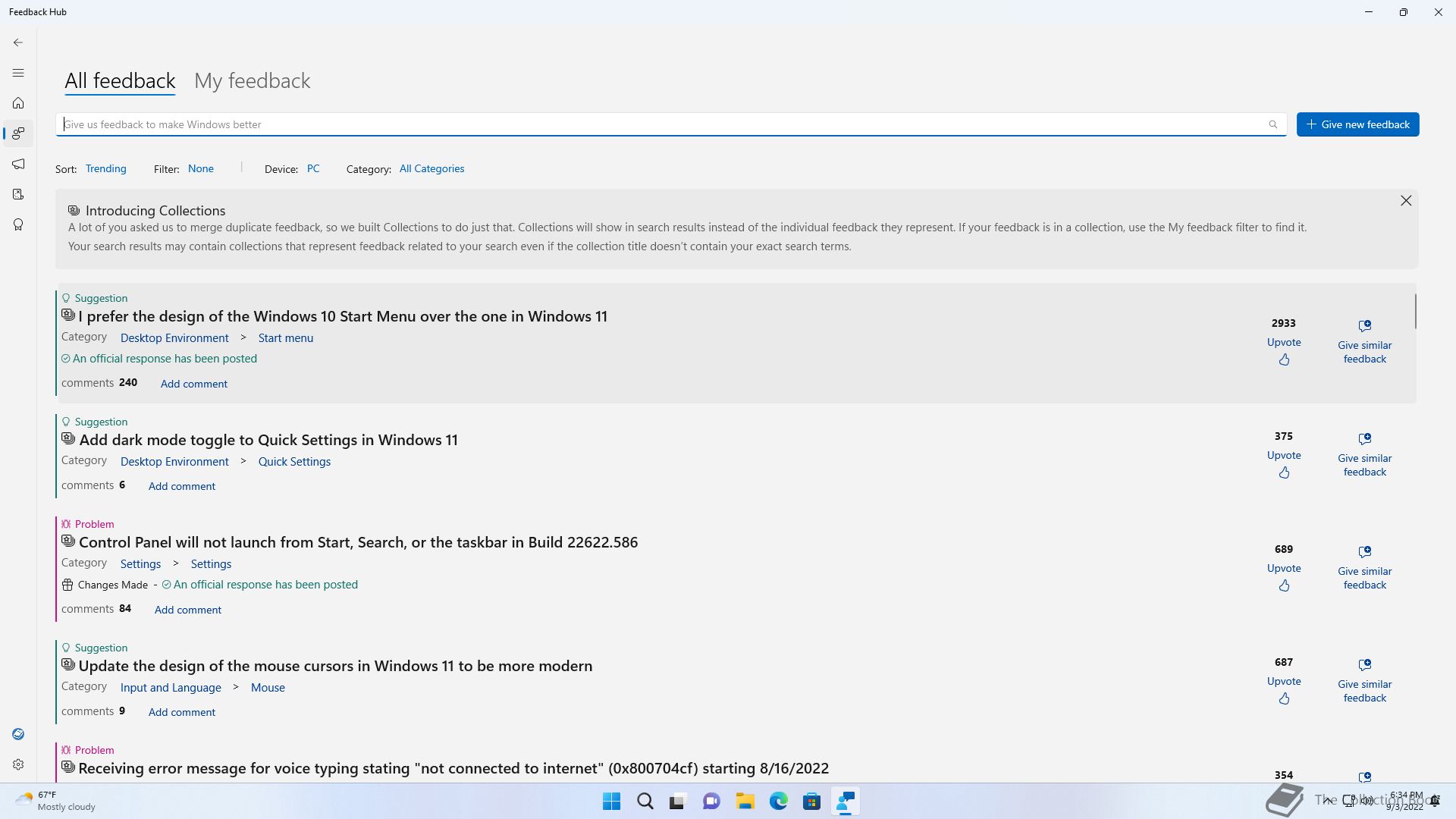Upvote the mouse cursors design suggestion
The image size is (1456, 819).
[1284, 689]
